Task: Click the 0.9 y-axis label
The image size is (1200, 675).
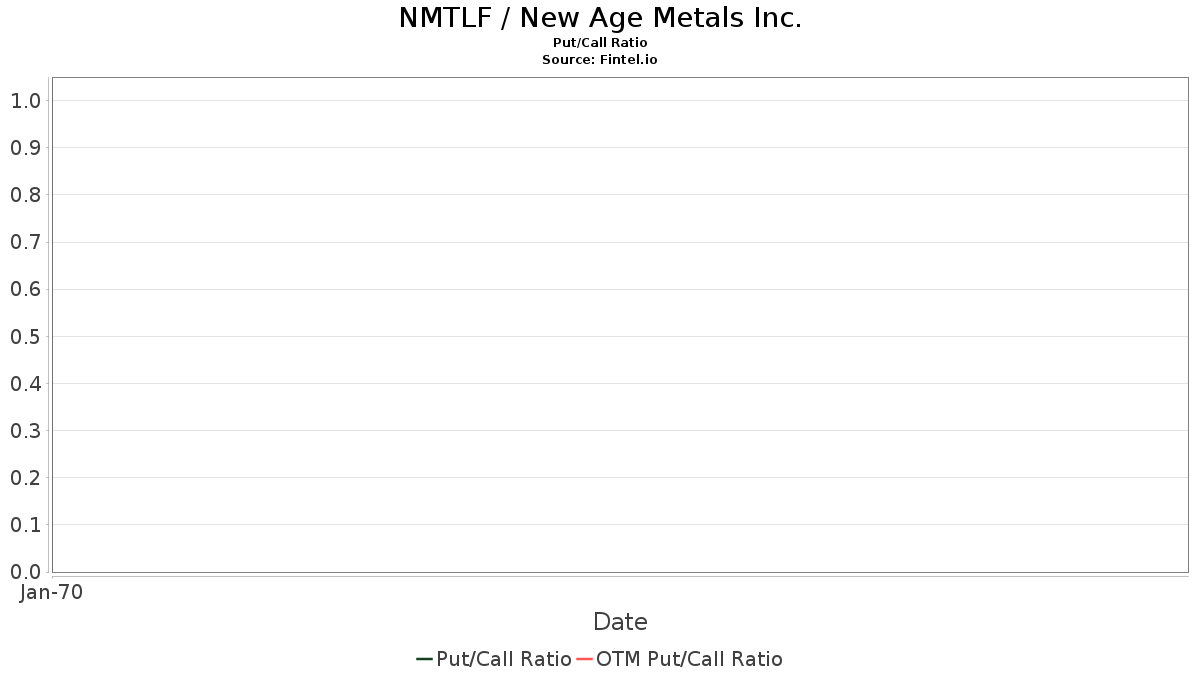Action: click(x=26, y=148)
